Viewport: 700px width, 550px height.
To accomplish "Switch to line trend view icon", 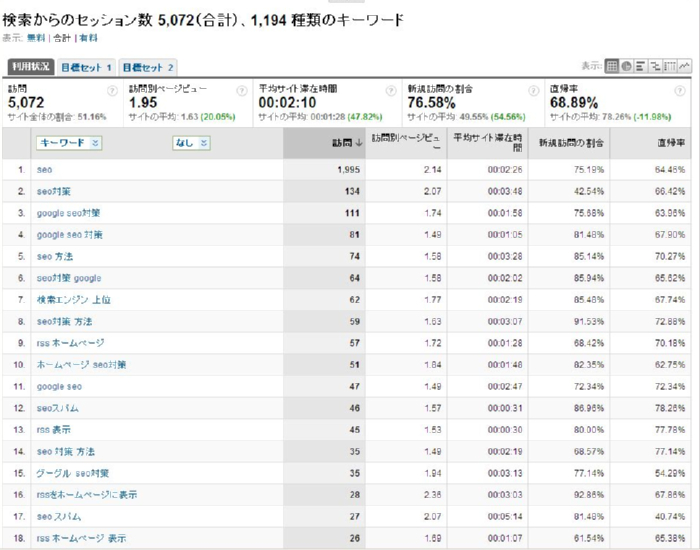I will pyautogui.click(x=684, y=67).
